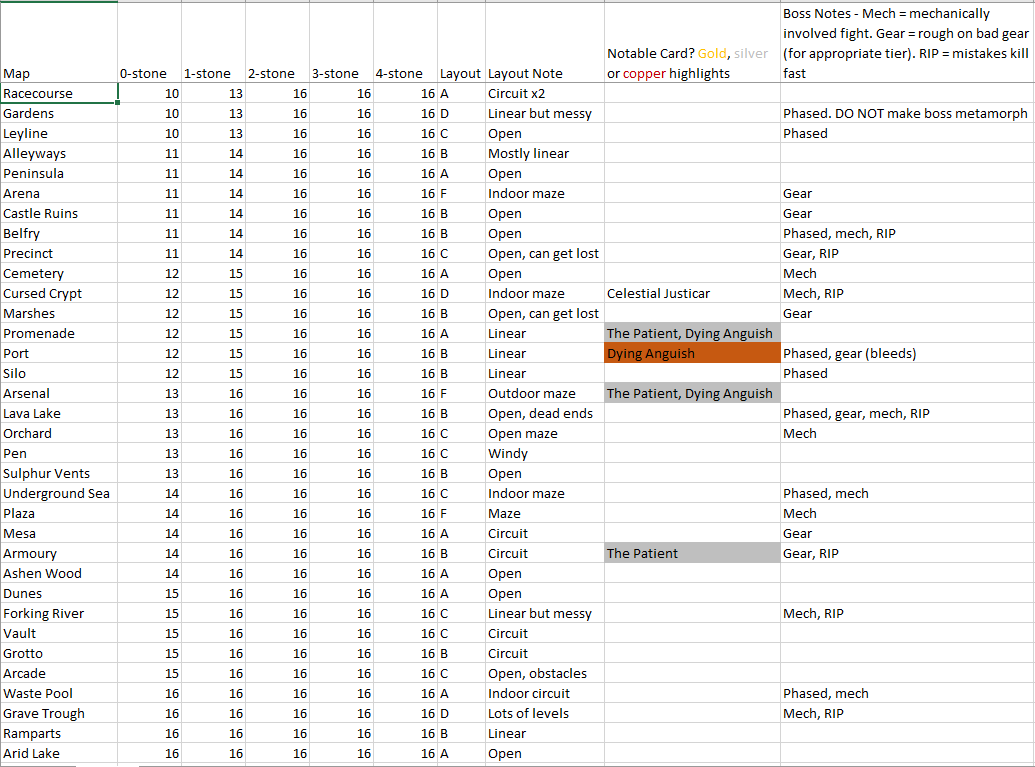Select the Indoor circuit layout note

click(545, 694)
